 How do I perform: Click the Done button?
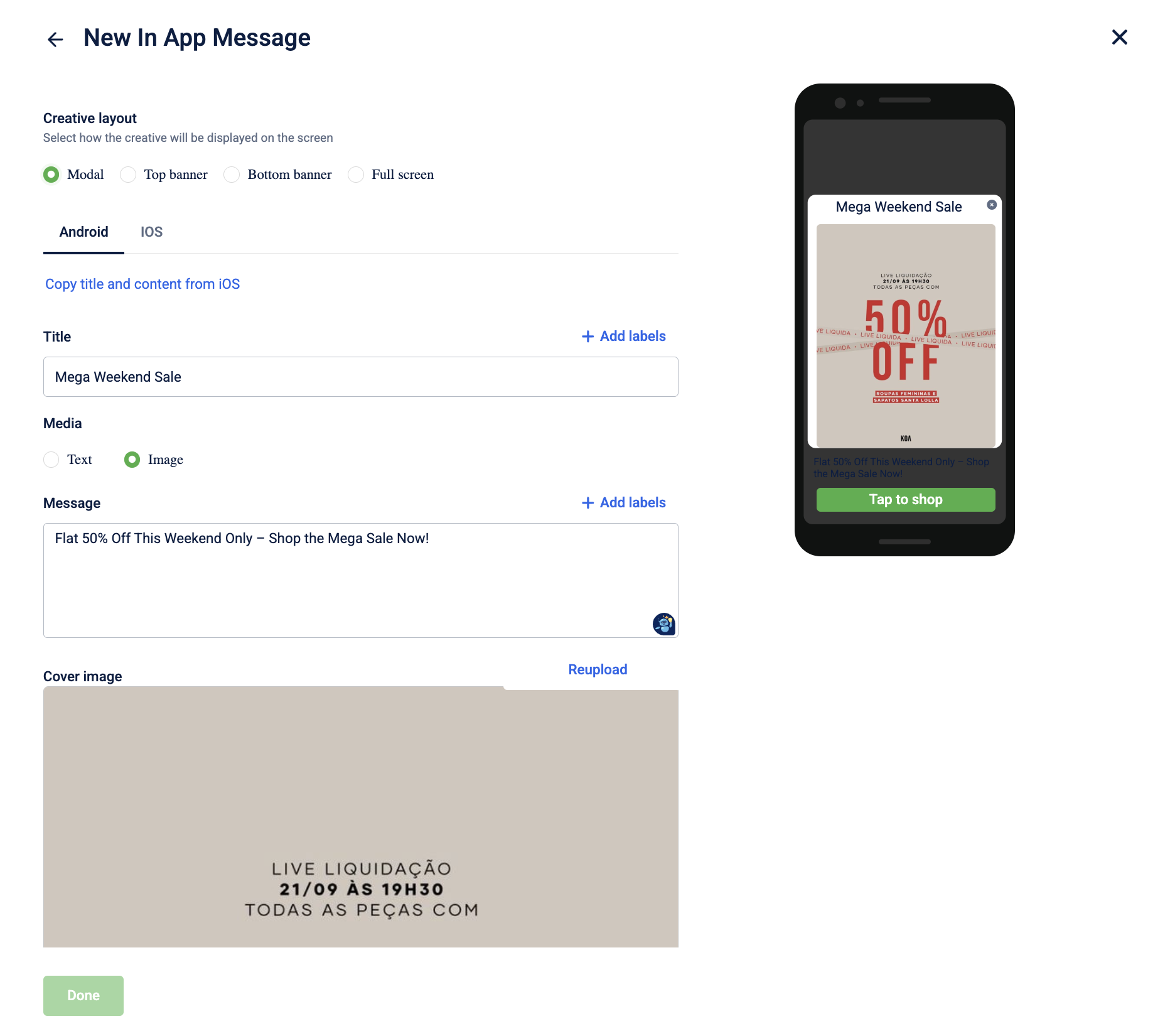(83, 996)
